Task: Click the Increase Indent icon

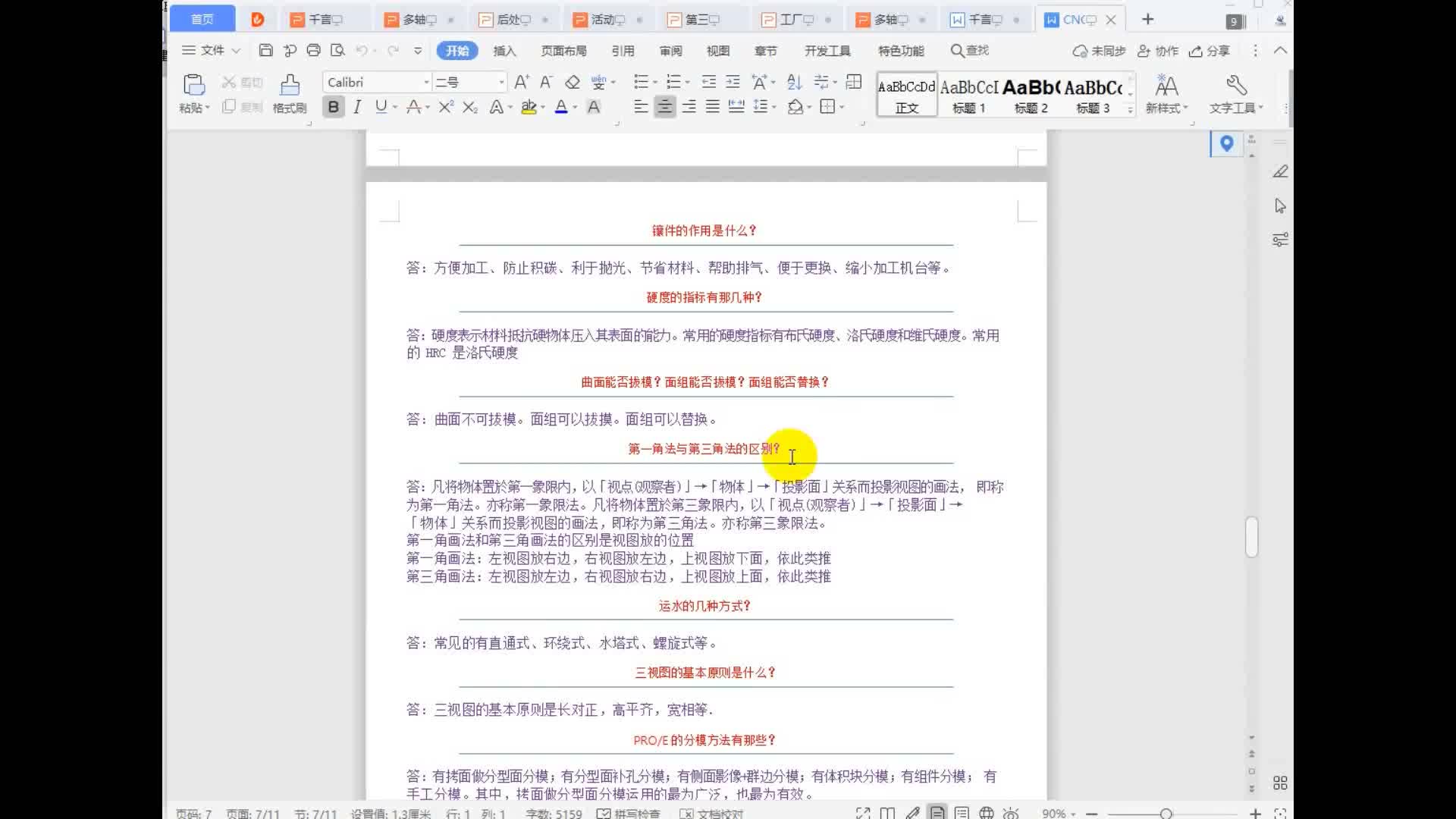Action: (733, 82)
